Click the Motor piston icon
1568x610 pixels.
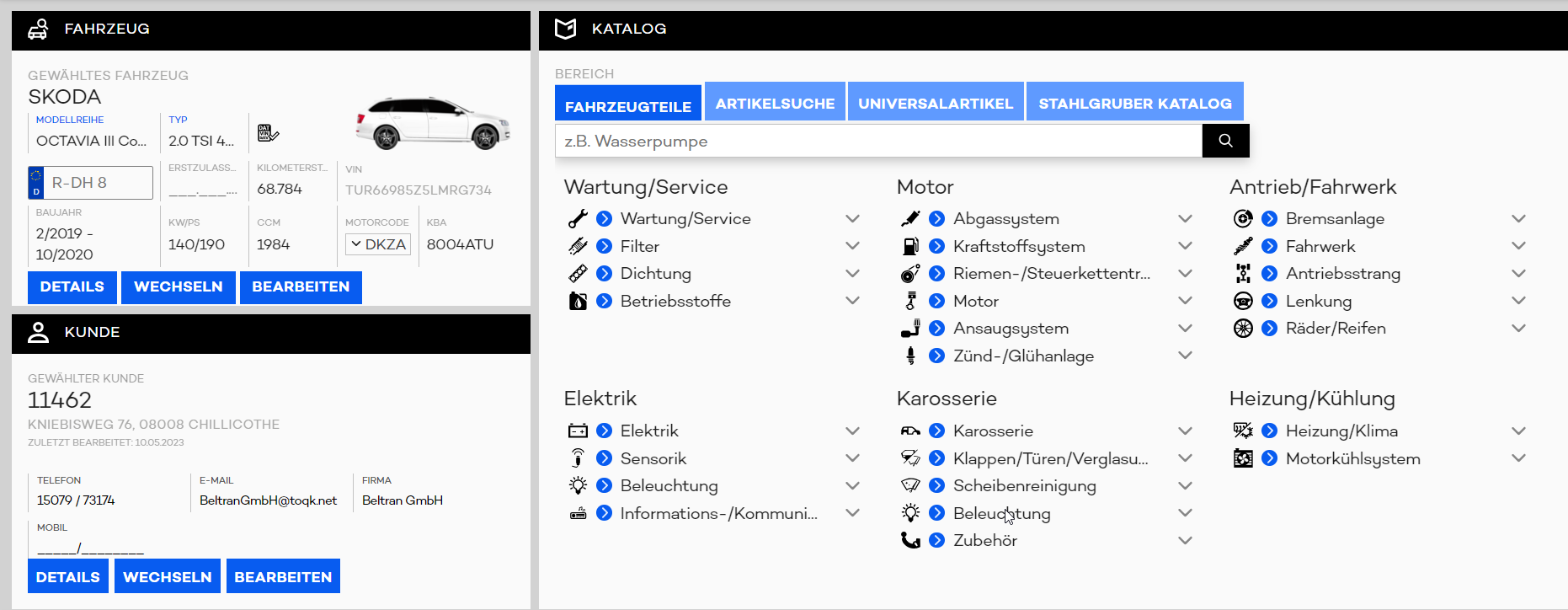[910, 301]
